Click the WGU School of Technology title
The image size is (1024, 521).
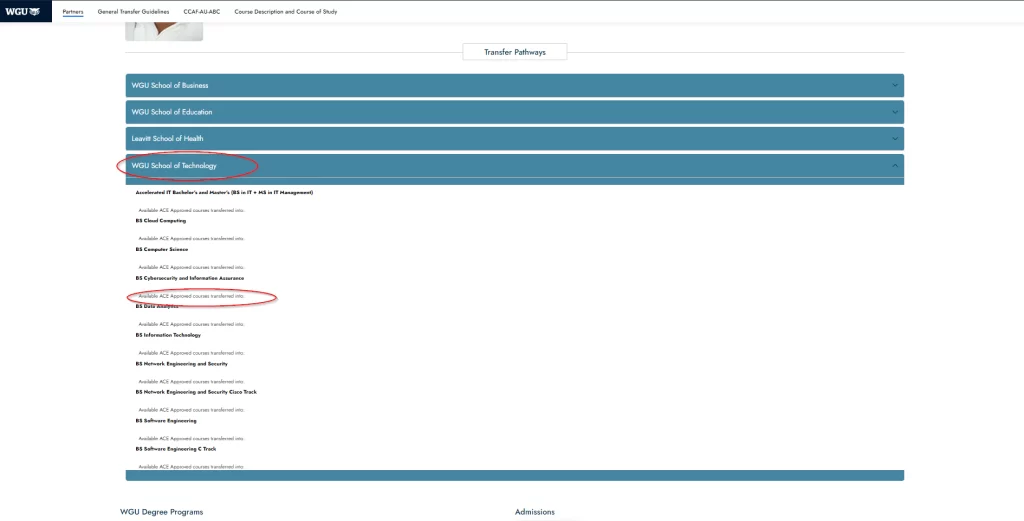tap(174, 166)
